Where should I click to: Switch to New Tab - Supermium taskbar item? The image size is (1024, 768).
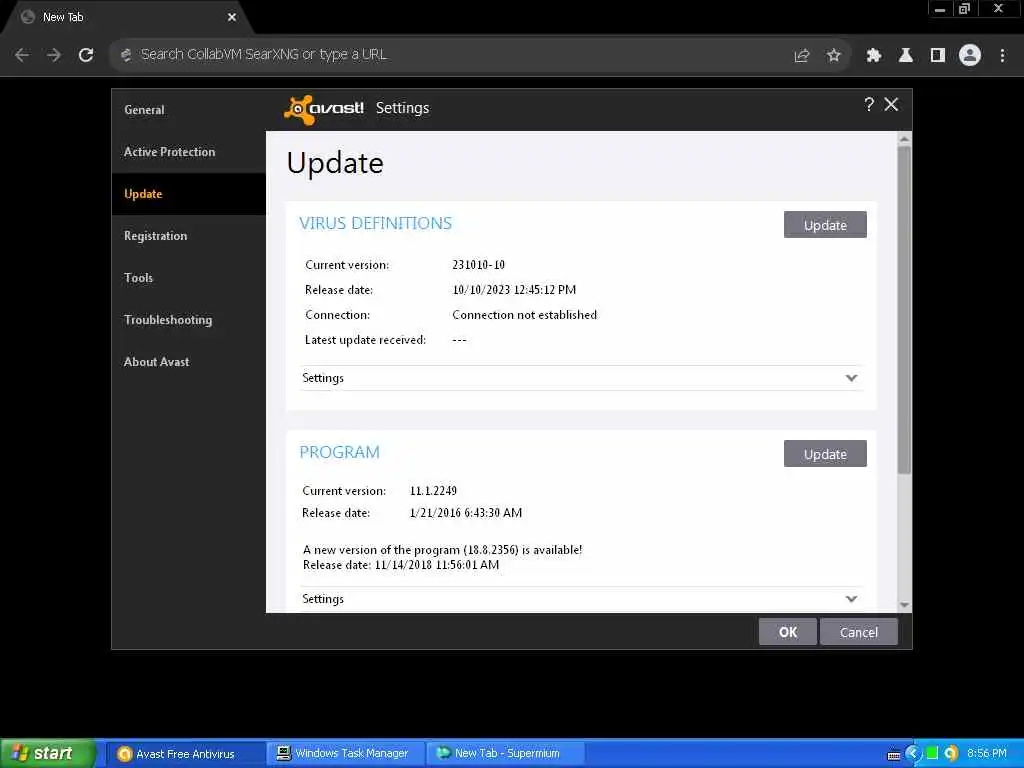point(504,754)
